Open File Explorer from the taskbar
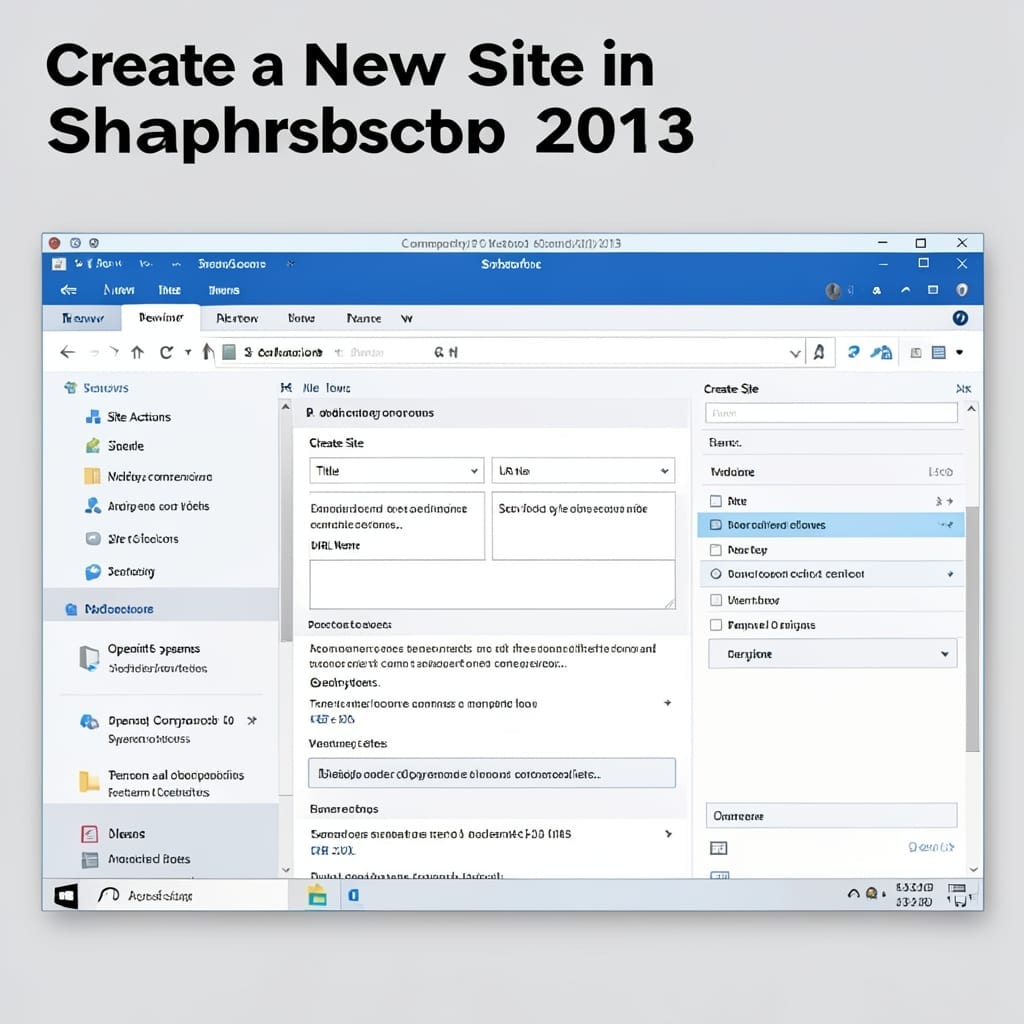This screenshot has height=1024, width=1024. pos(317,895)
